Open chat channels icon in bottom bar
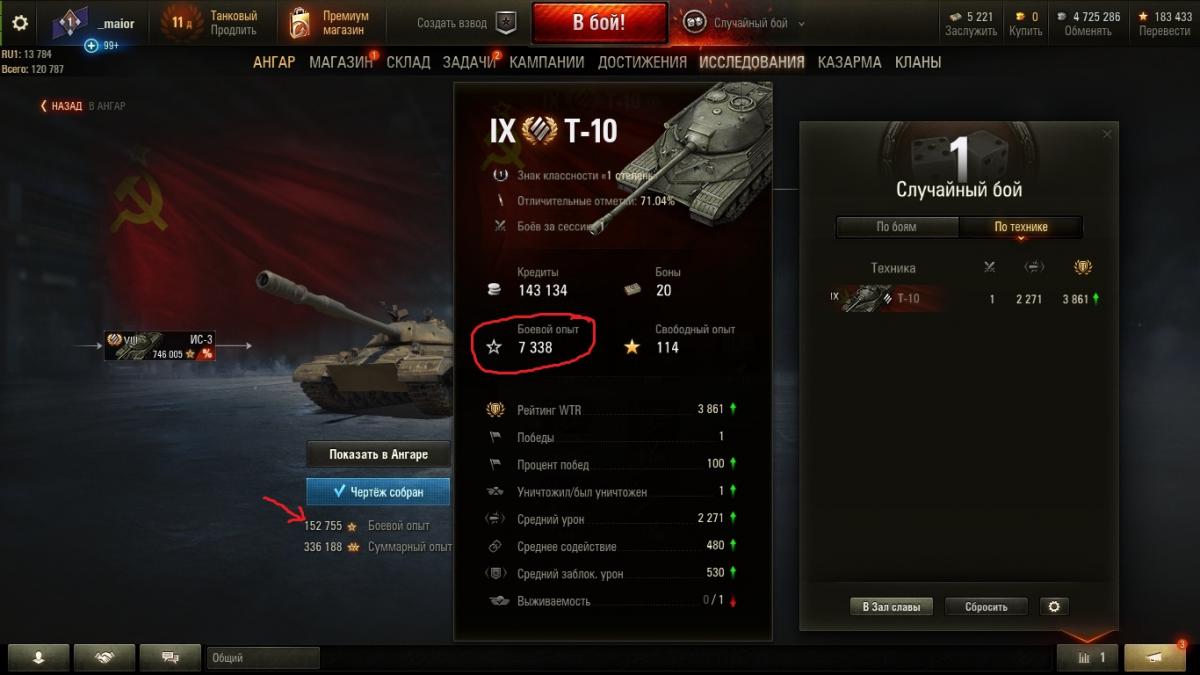This screenshot has height=675, width=1200. click(x=169, y=657)
